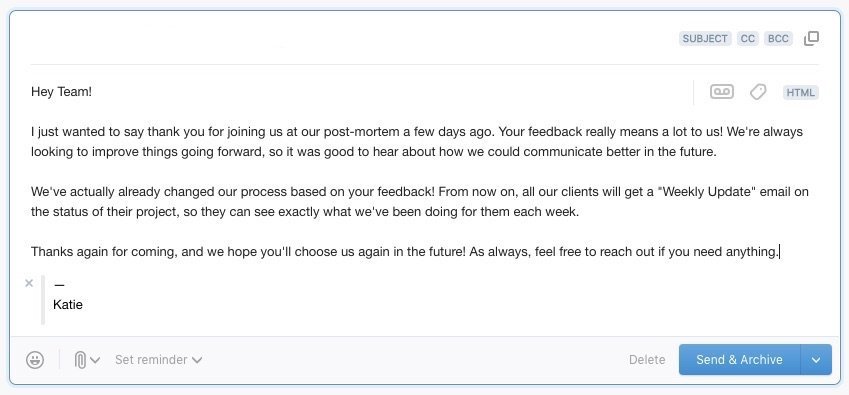The image size is (849, 395).
Task: Place cursor in 'Hey Team!' line
Action: point(61,92)
